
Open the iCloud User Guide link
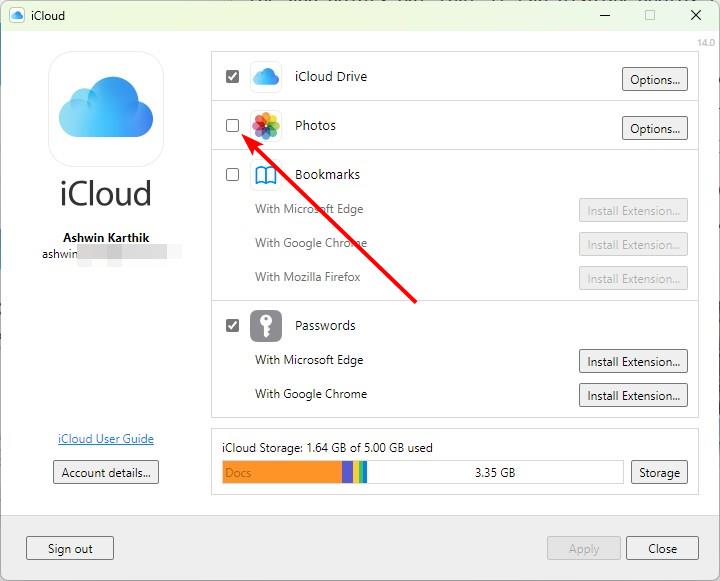click(106, 439)
